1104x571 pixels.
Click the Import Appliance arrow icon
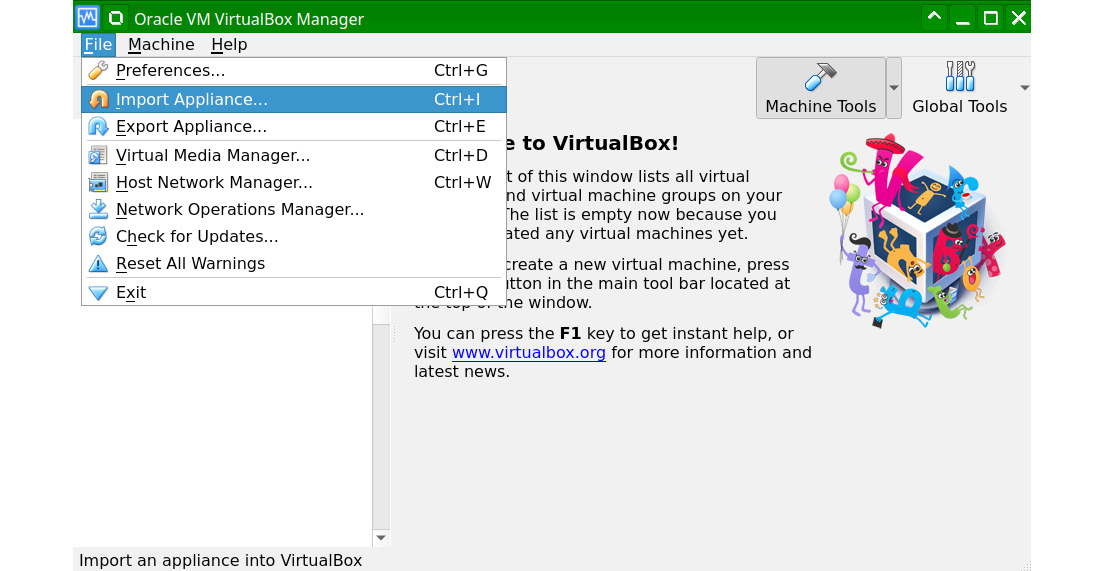pos(98,100)
